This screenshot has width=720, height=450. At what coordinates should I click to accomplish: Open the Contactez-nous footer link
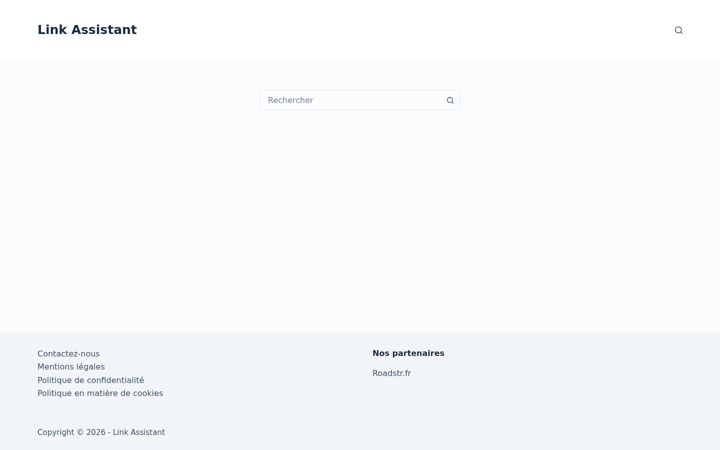(x=68, y=354)
